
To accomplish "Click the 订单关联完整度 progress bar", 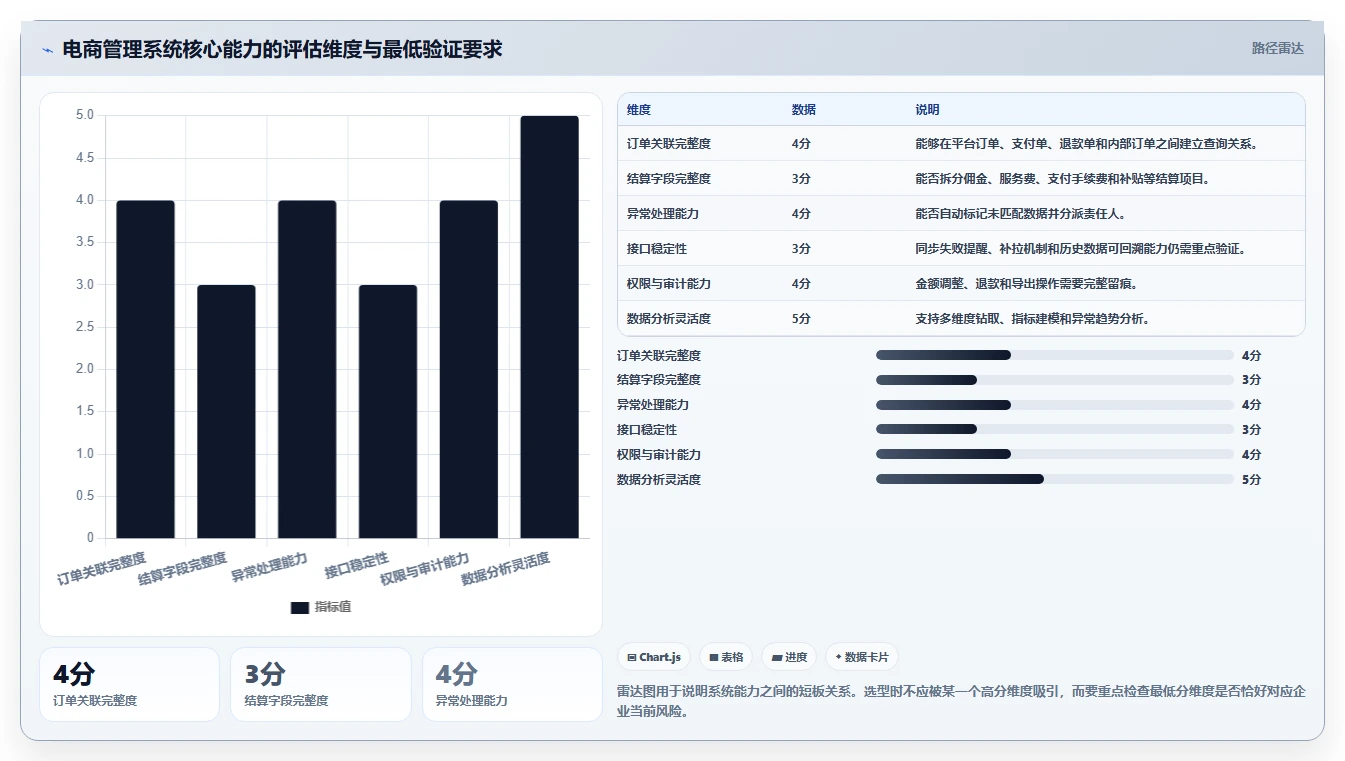I will click(x=1054, y=355).
